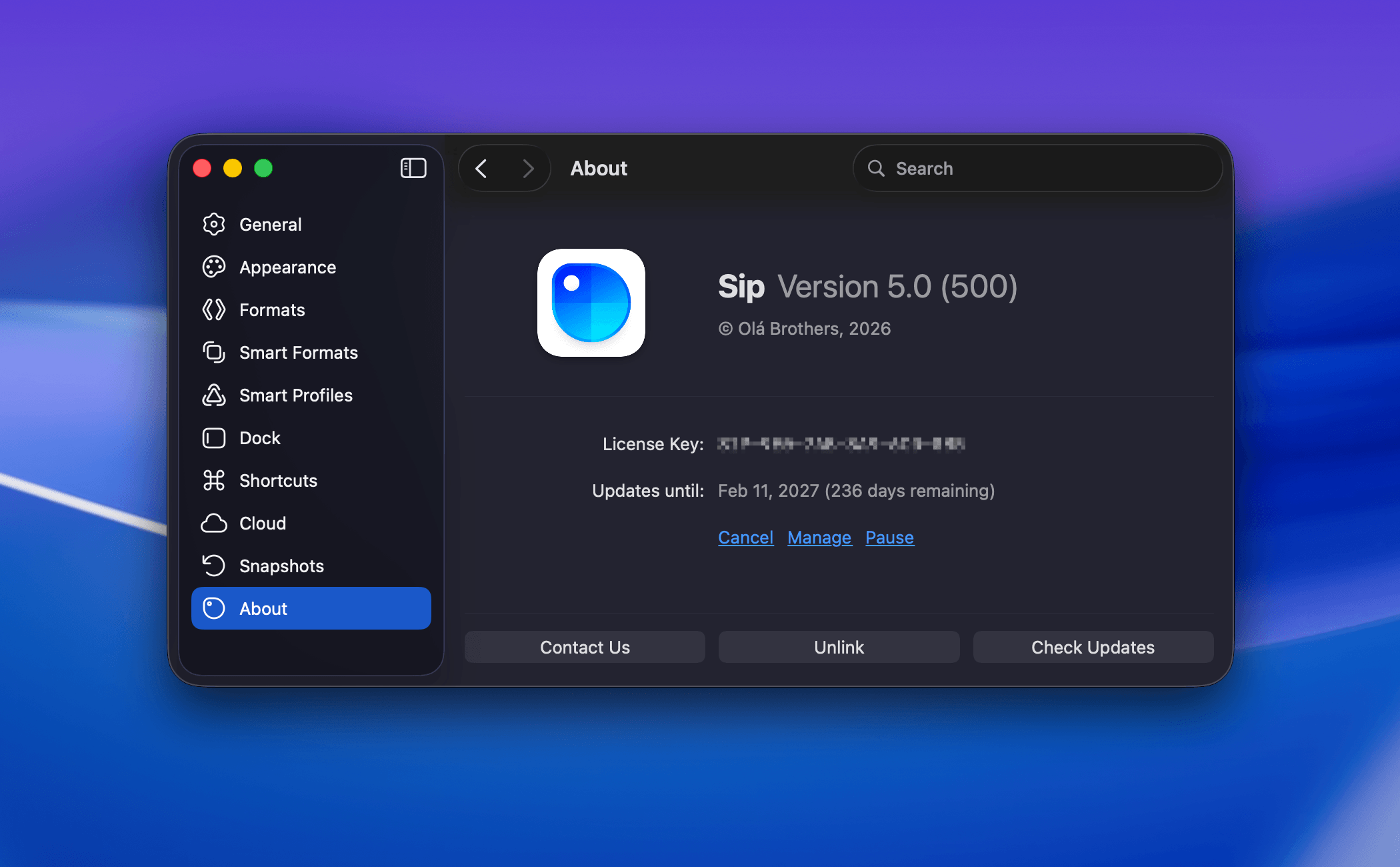The image size is (1400, 867).
Task: Click the Appearance palette icon
Action: [214, 267]
